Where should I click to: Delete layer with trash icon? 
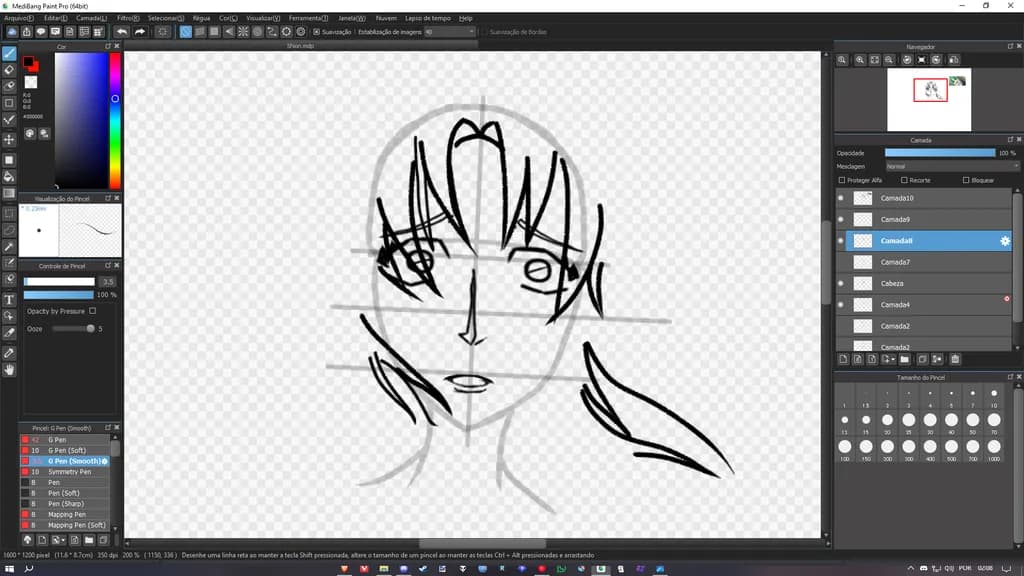955,359
